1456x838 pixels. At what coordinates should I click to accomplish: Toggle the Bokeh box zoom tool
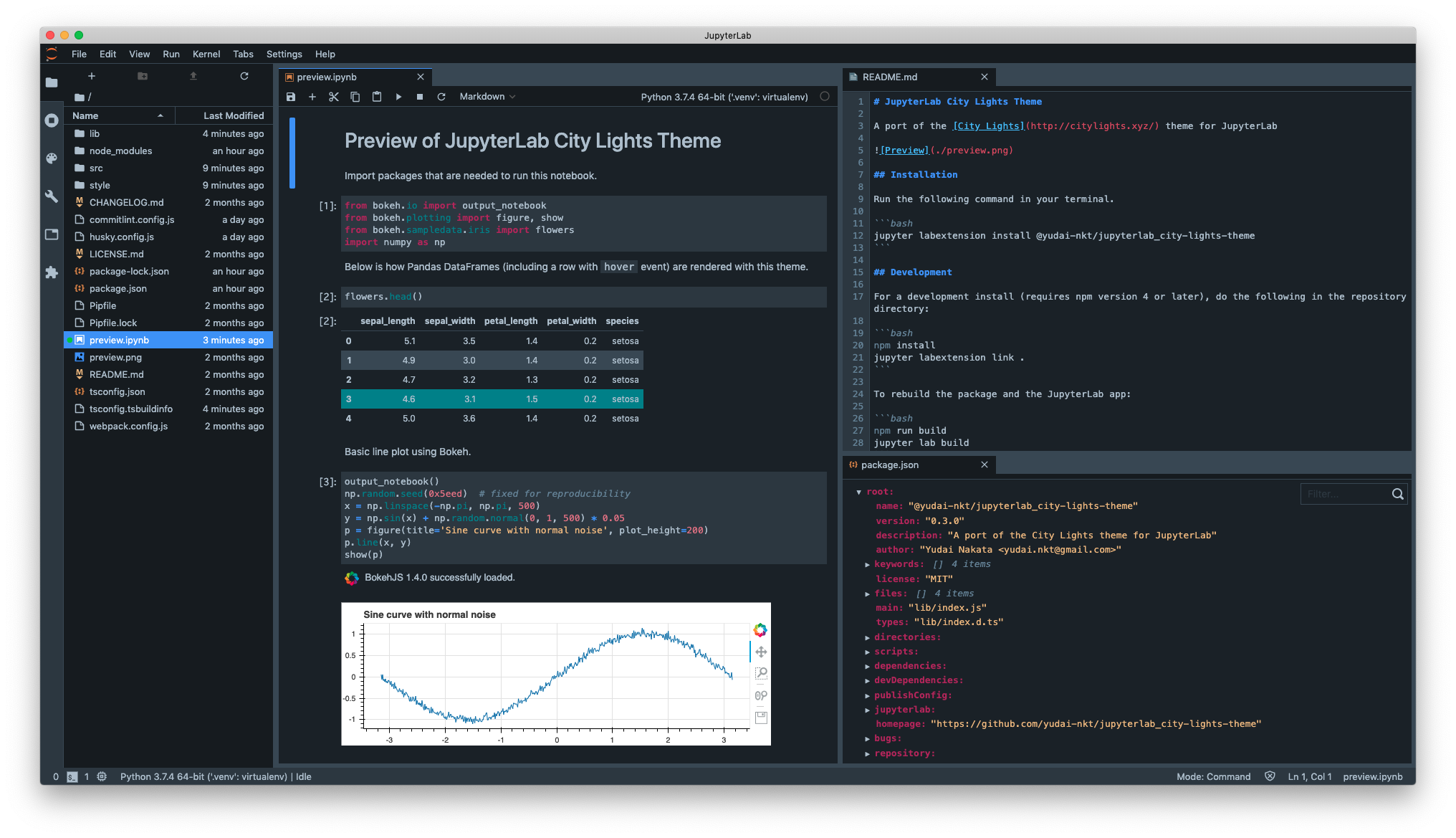coord(761,673)
